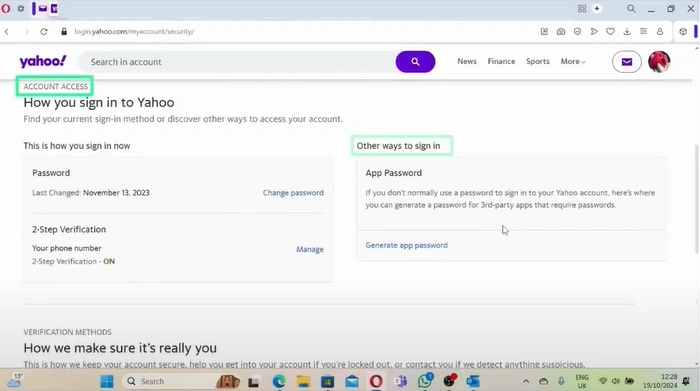Screen dimensions: 700x391
Task: Open the browser profile person icon
Action: coord(660,32)
